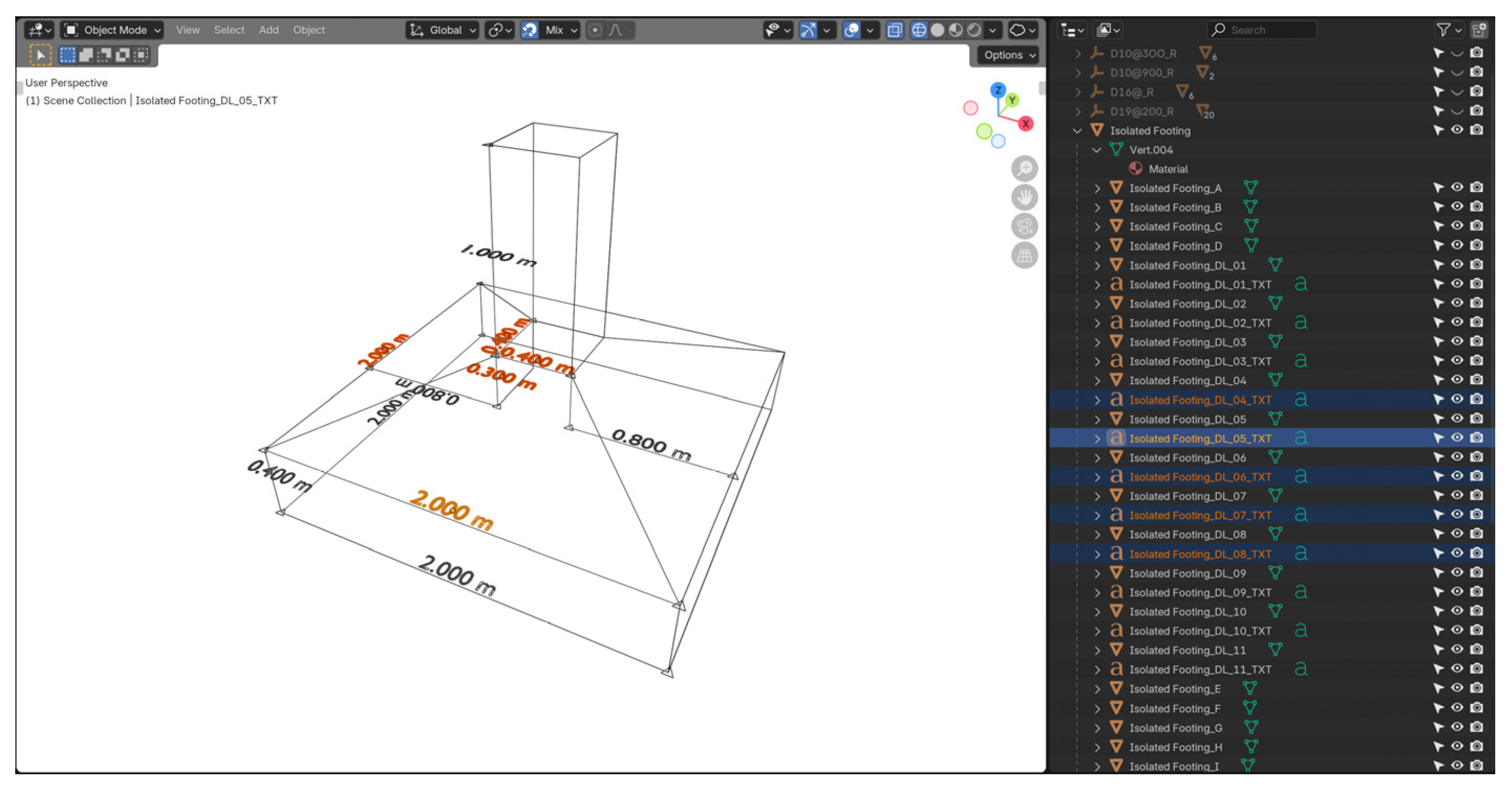Open the Object Mode dropdown
Screen dimensions: 1512x791
click(113, 30)
